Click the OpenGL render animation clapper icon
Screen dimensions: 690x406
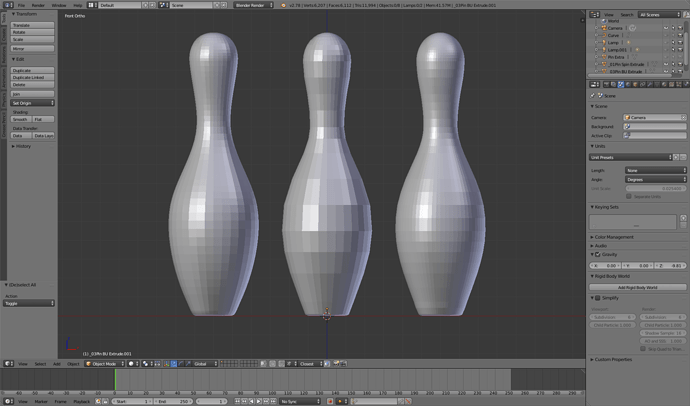344,364
